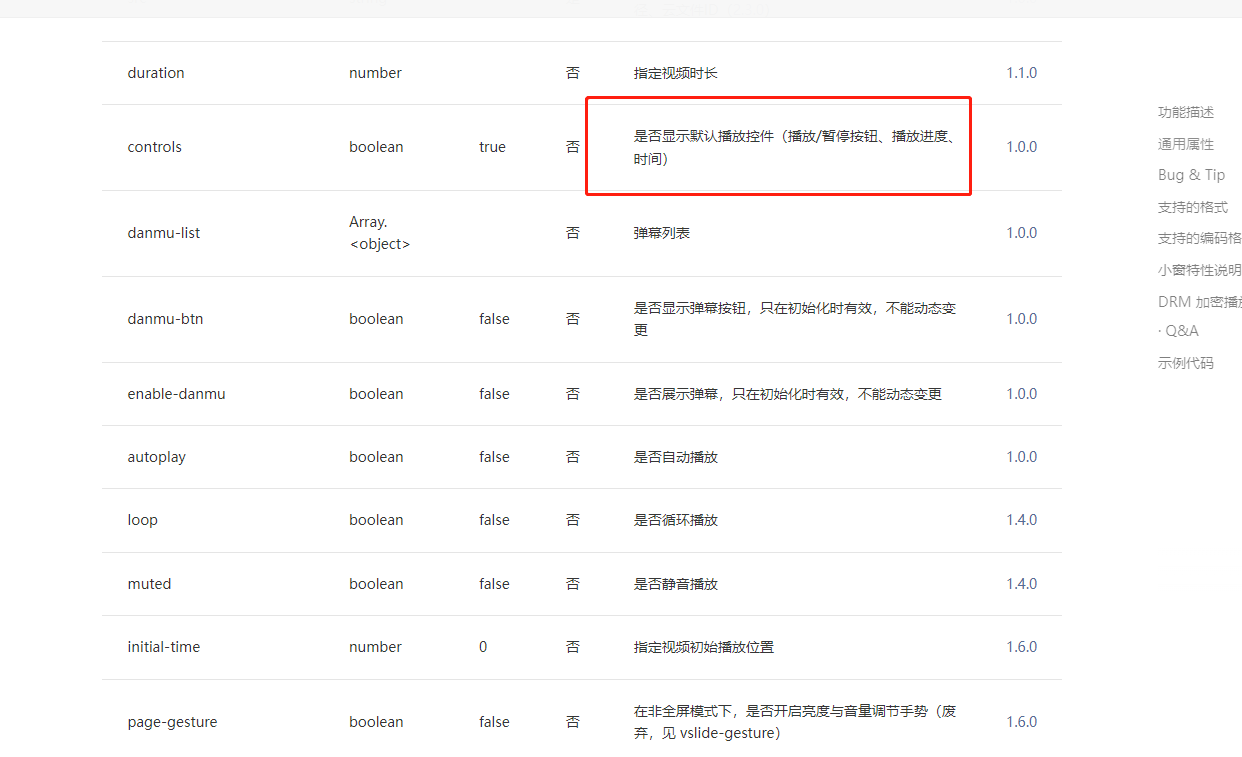
Task: Click the false default in muted row
Action: [x=495, y=584]
